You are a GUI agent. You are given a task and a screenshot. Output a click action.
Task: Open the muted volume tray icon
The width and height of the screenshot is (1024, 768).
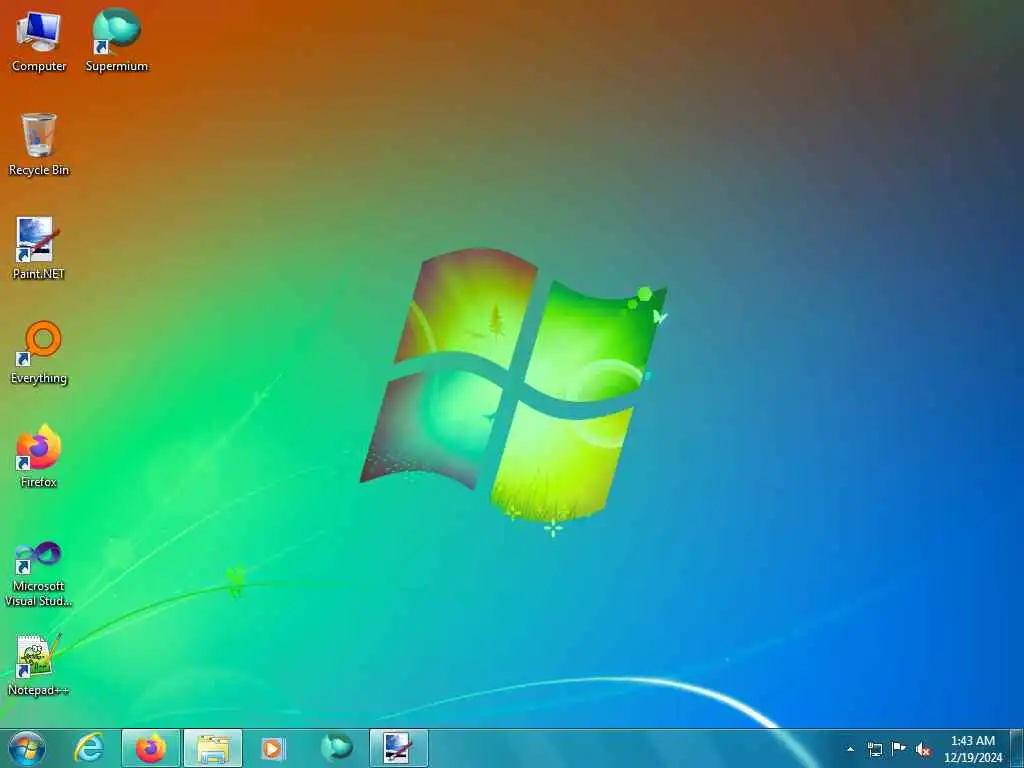click(x=923, y=749)
